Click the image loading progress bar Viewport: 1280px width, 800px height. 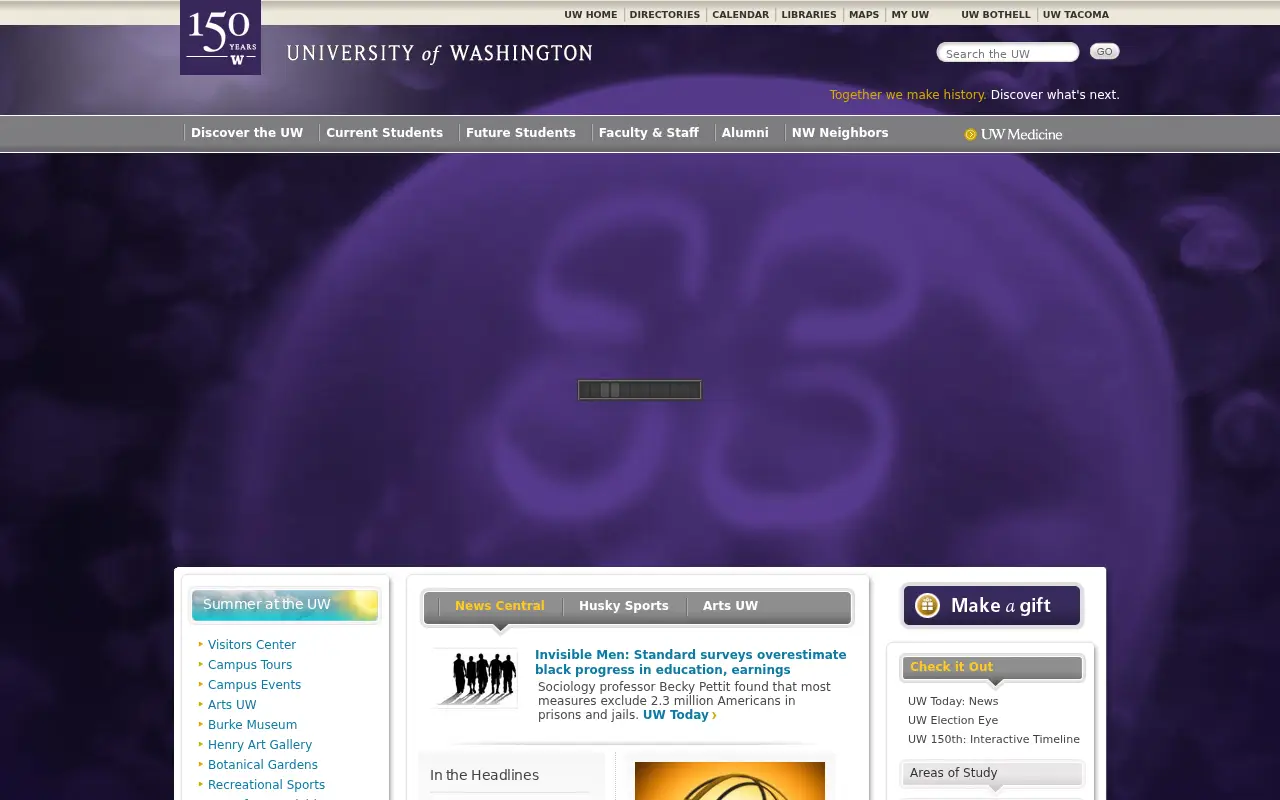point(640,390)
